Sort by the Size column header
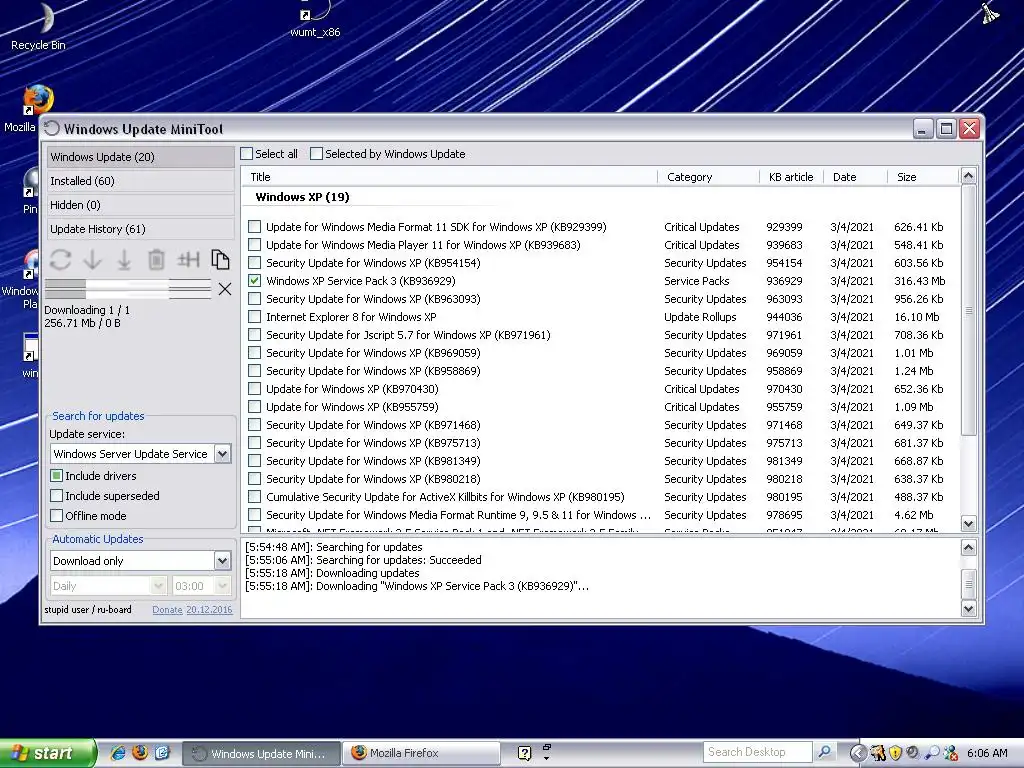This screenshot has height=768, width=1024. coord(923,177)
